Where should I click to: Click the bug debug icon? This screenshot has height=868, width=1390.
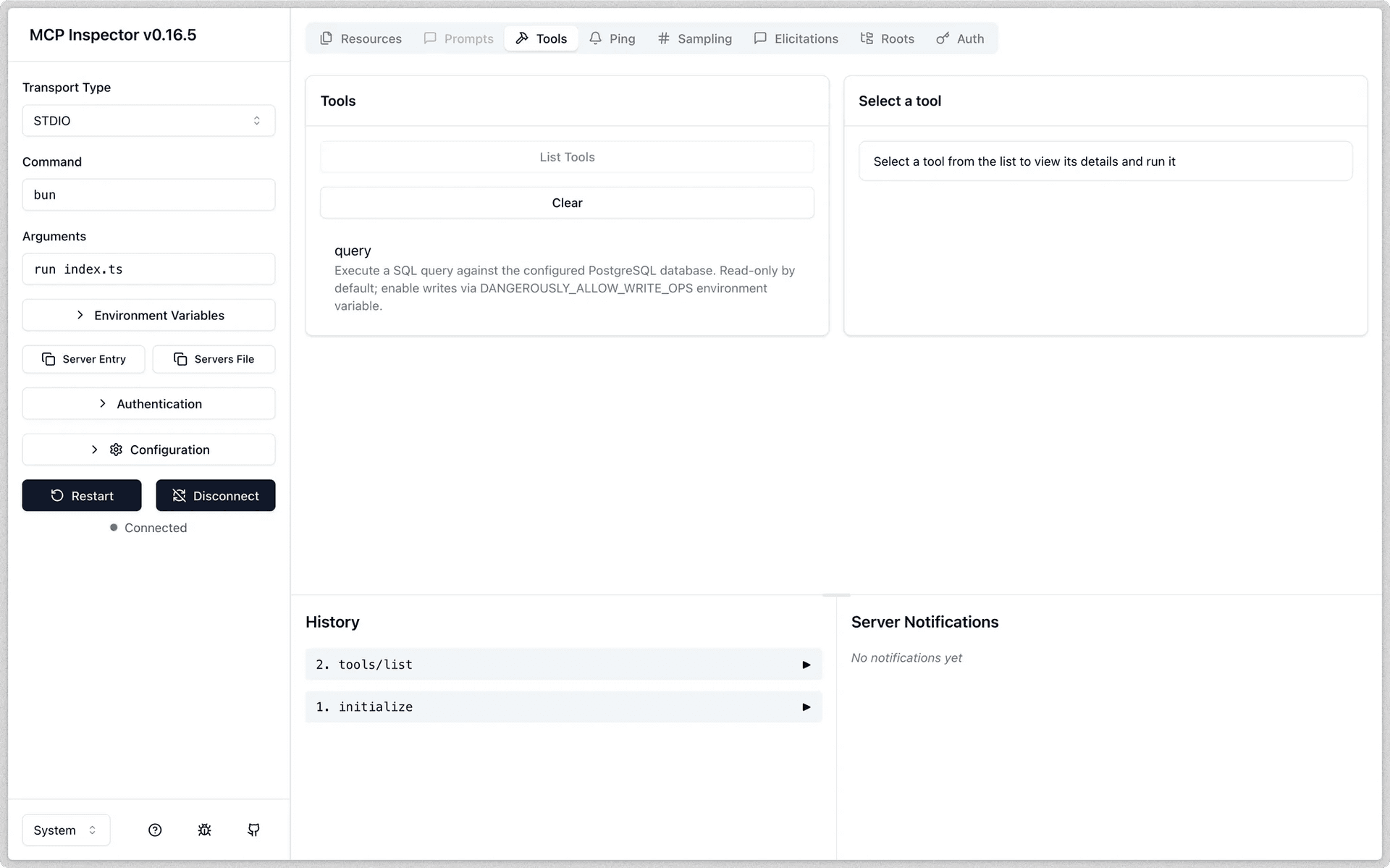(x=204, y=830)
